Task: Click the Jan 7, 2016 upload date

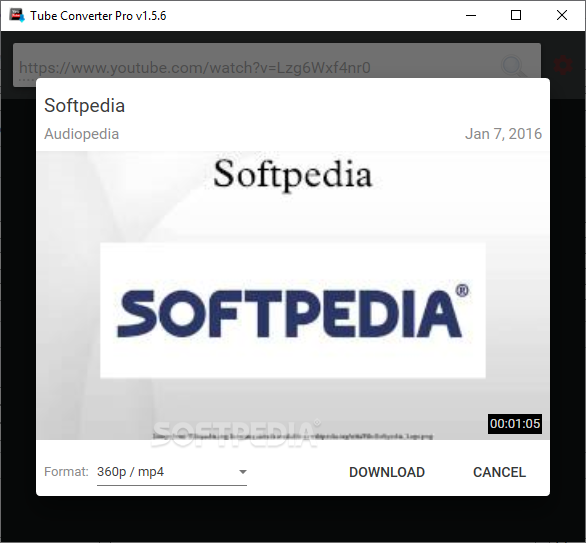Action: click(x=503, y=134)
